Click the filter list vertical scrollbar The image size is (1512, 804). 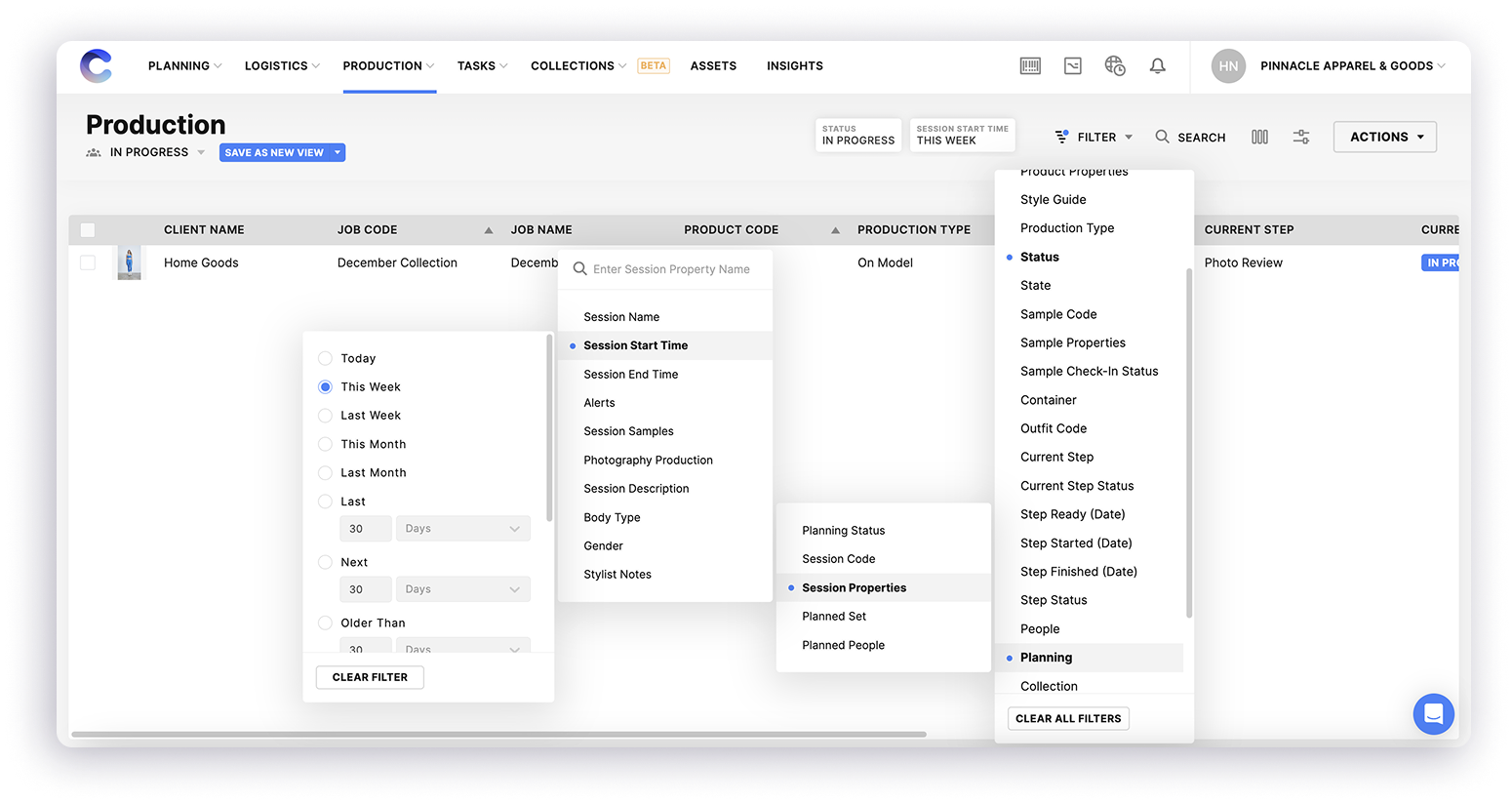(1189, 442)
